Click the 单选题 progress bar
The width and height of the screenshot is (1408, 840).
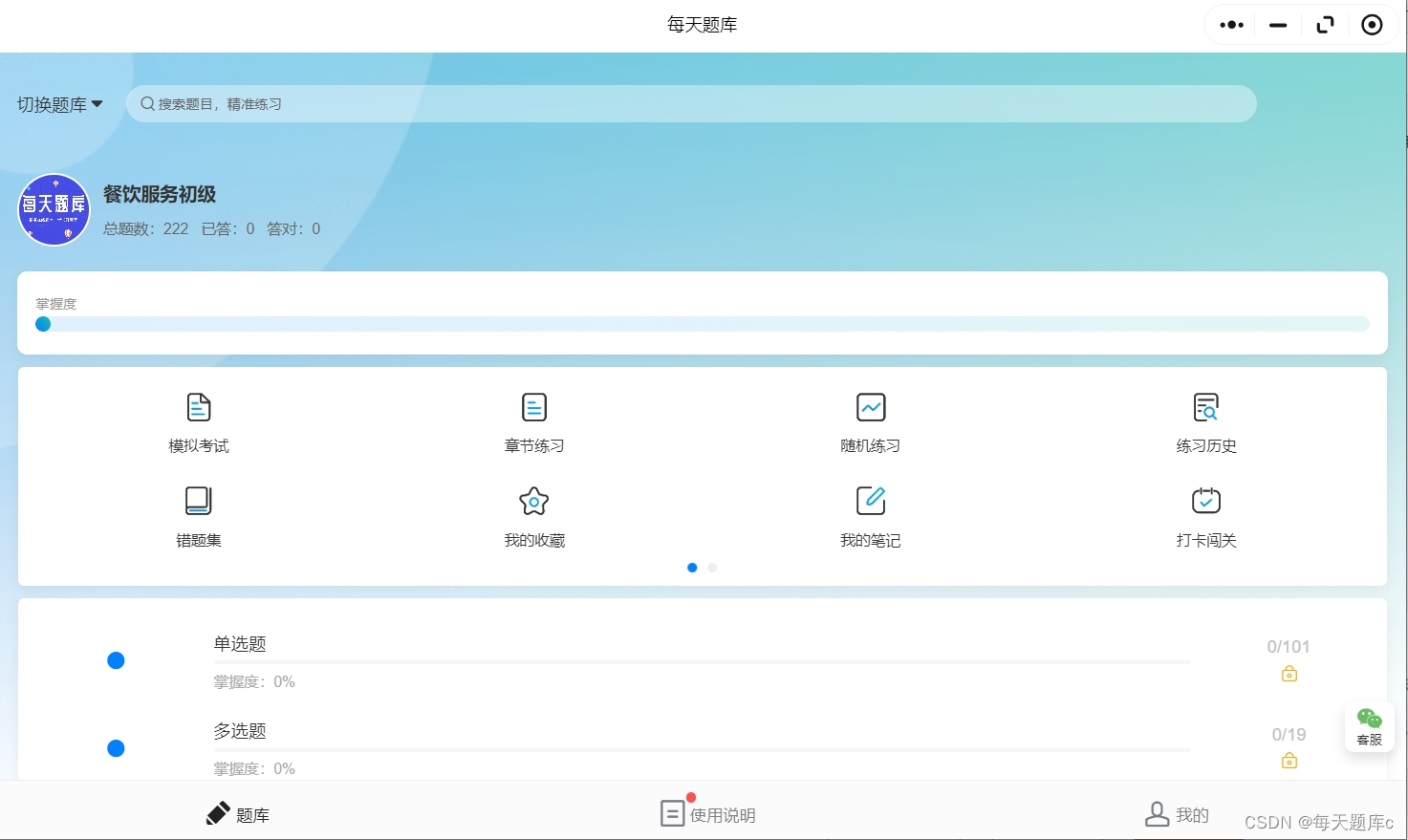pyautogui.click(x=703, y=661)
